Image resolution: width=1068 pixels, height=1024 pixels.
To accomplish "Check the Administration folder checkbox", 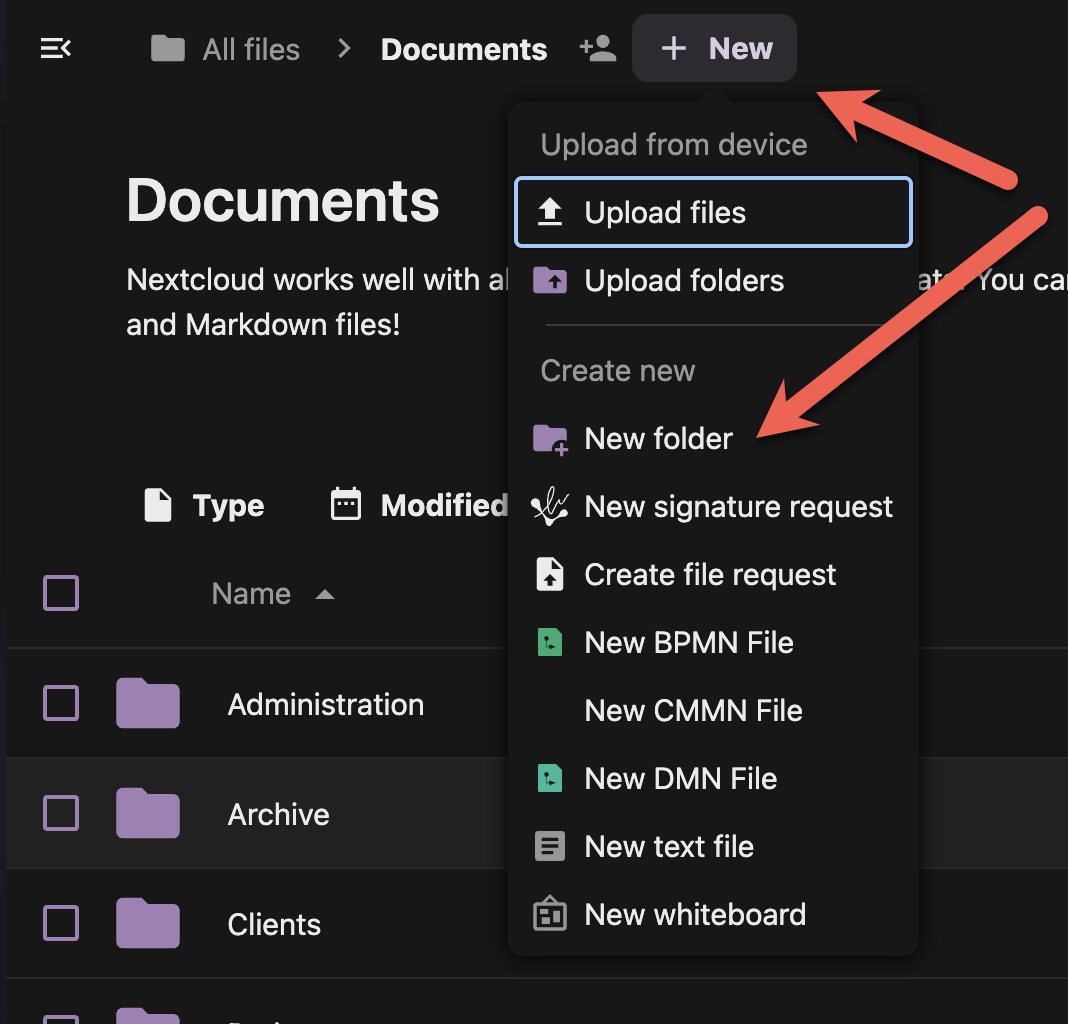I will tap(61, 703).
